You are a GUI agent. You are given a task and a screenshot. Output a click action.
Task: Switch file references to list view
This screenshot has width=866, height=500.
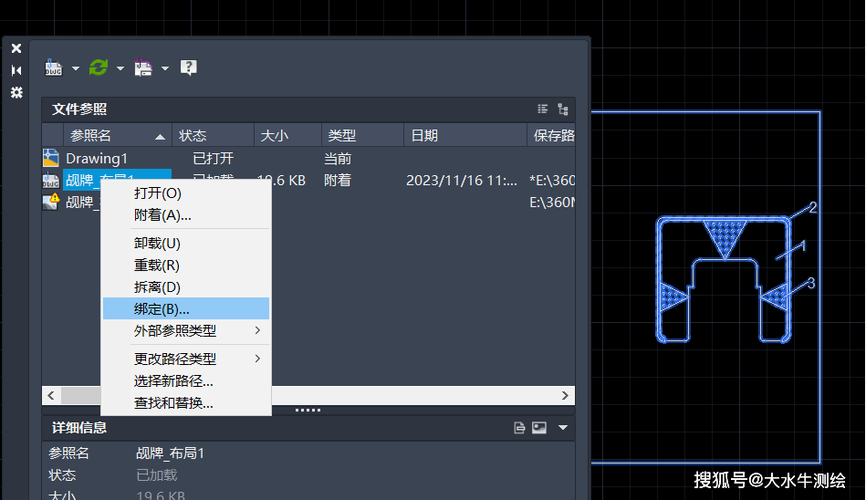click(542, 109)
